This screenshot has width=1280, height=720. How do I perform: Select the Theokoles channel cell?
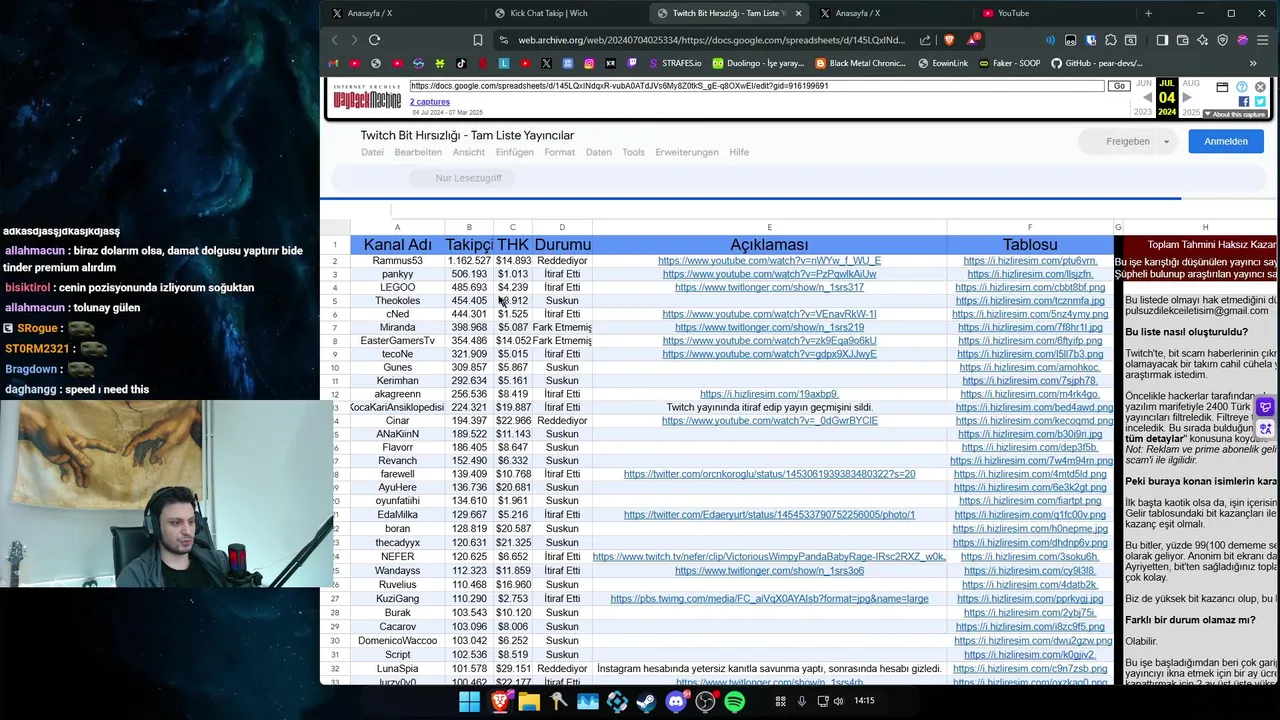click(x=397, y=301)
